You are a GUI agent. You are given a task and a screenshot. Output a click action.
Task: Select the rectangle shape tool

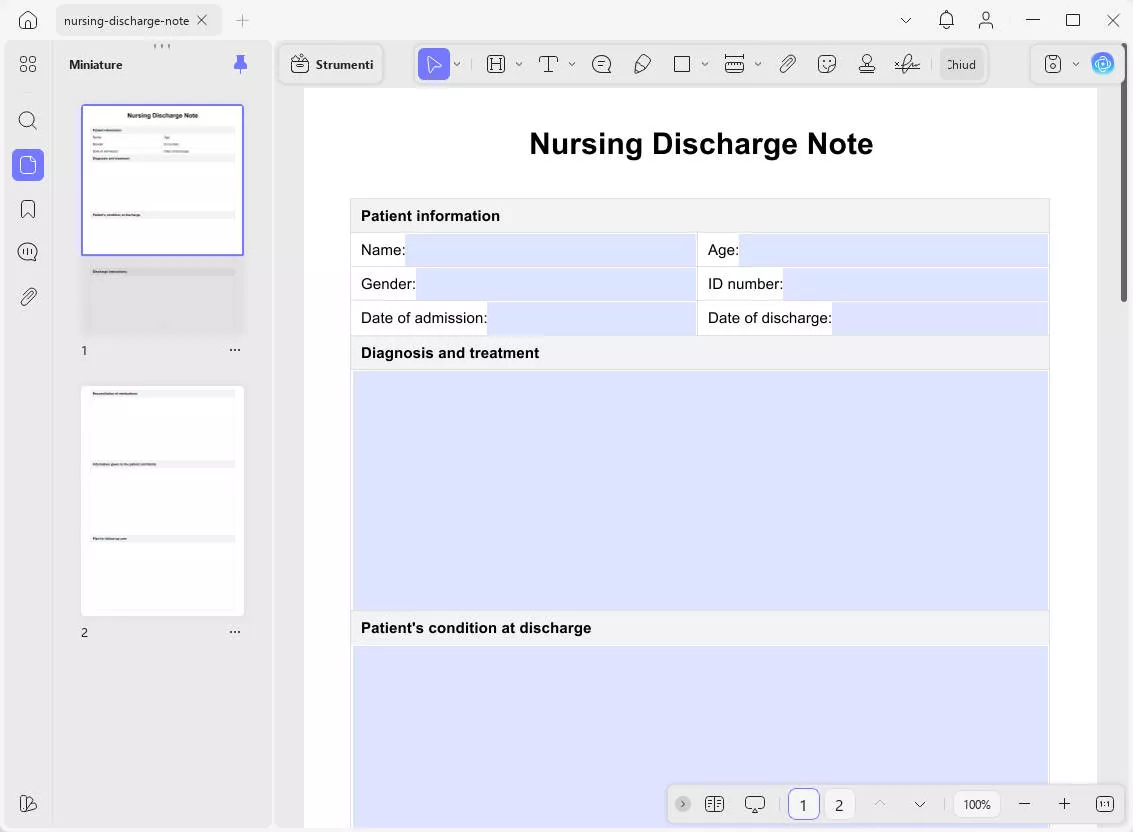pyautogui.click(x=681, y=64)
